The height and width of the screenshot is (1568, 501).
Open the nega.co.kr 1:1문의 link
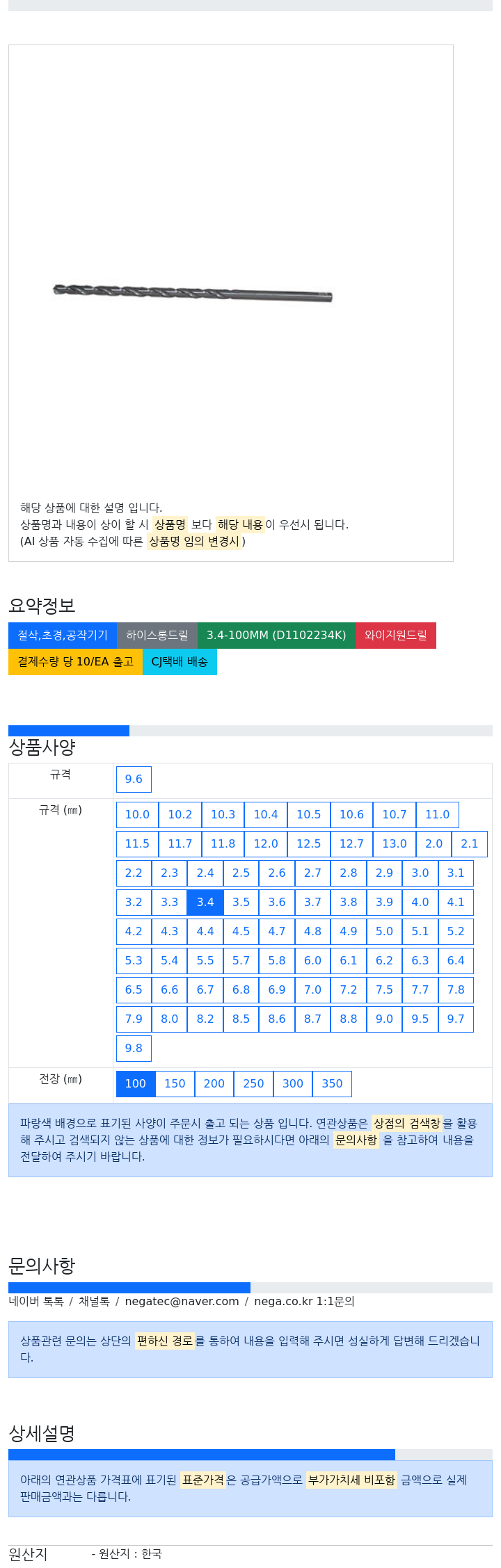[304, 1302]
